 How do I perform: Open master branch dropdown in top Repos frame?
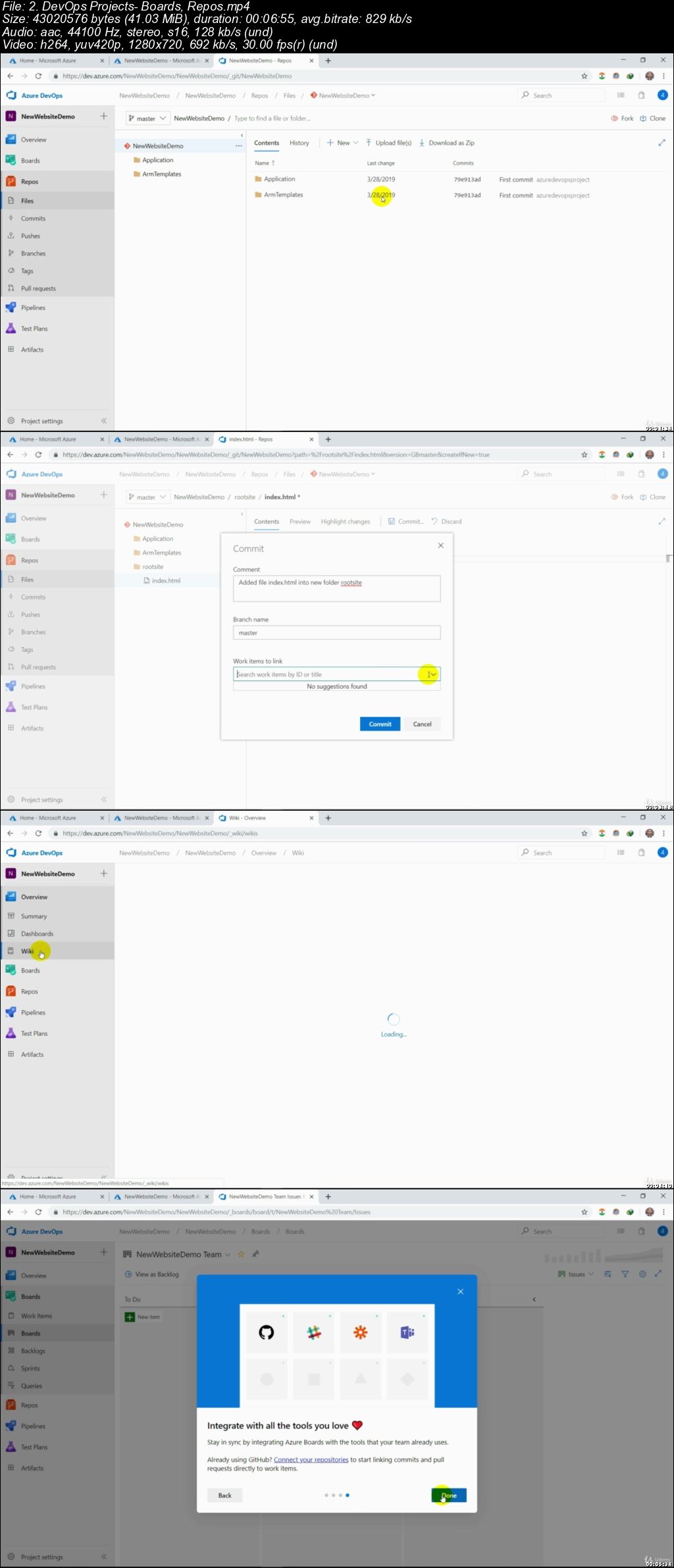click(x=148, y=119)
